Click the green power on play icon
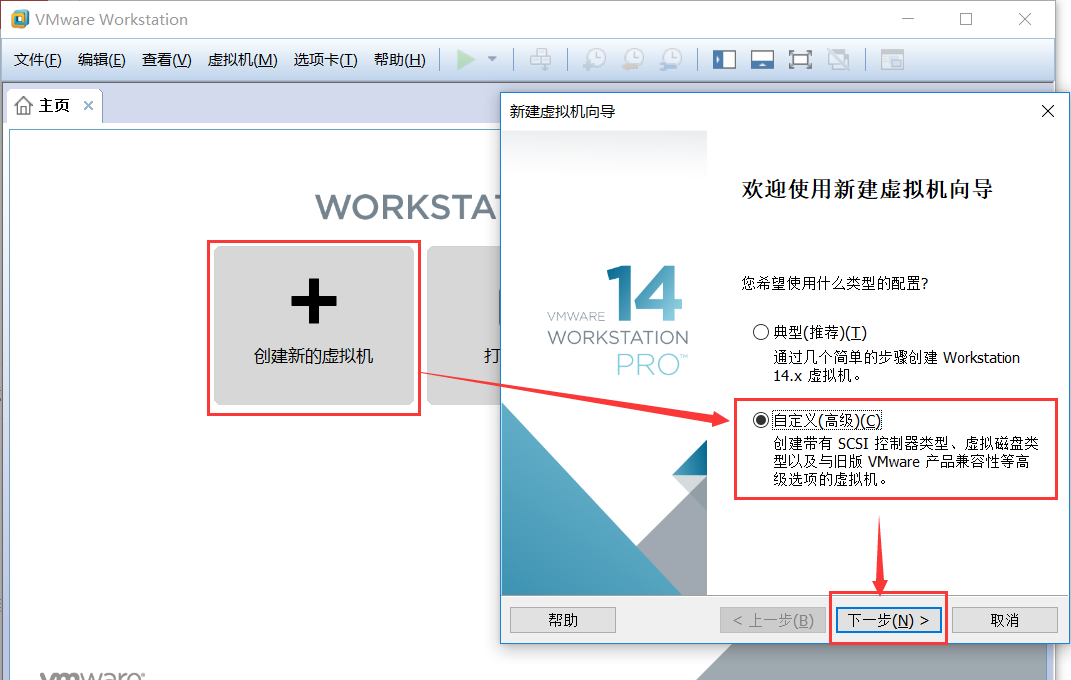The width and height of the screenshot is (1071, 680). pos(466,59)
